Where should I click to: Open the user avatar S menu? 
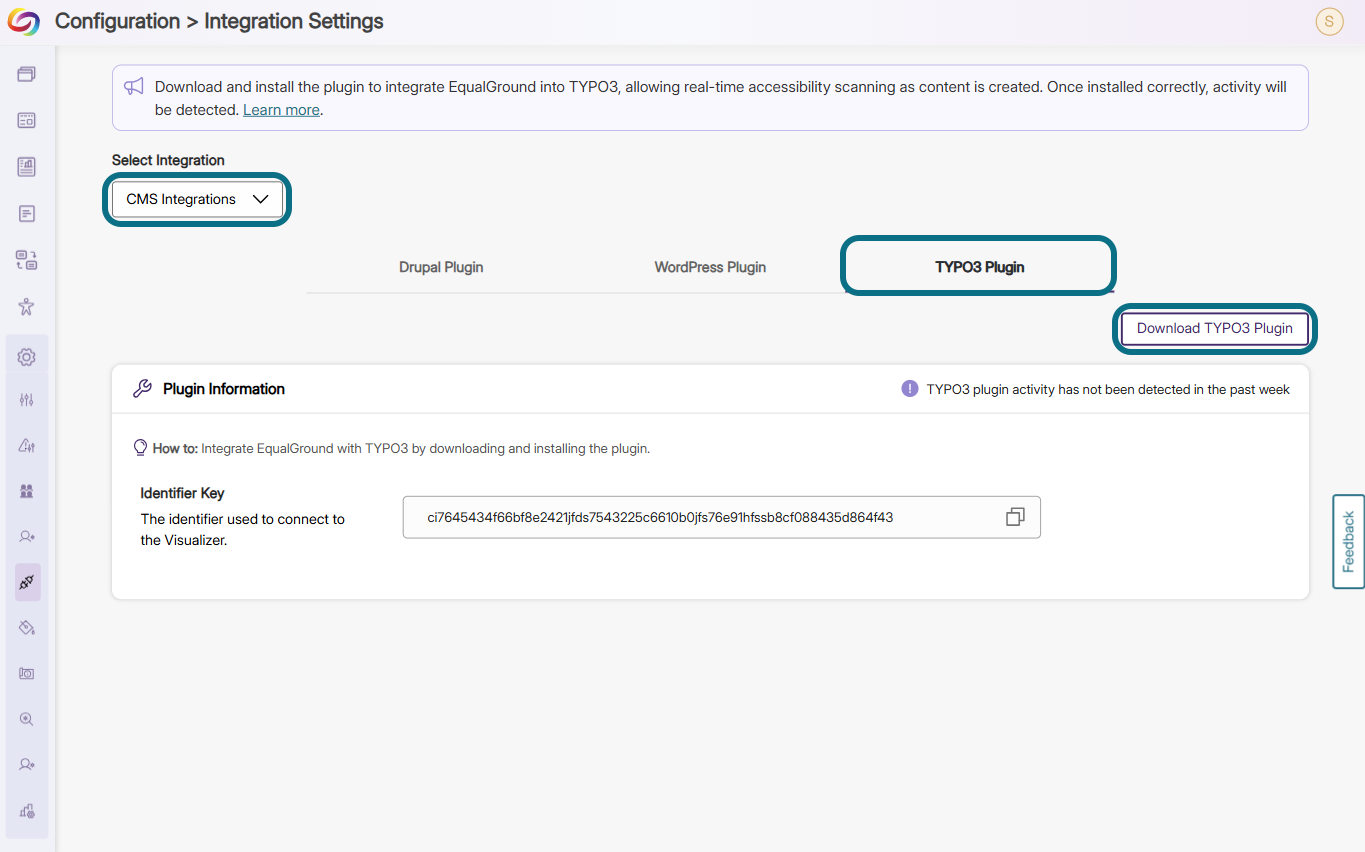pyautogui.click(x=1329, y=21)
